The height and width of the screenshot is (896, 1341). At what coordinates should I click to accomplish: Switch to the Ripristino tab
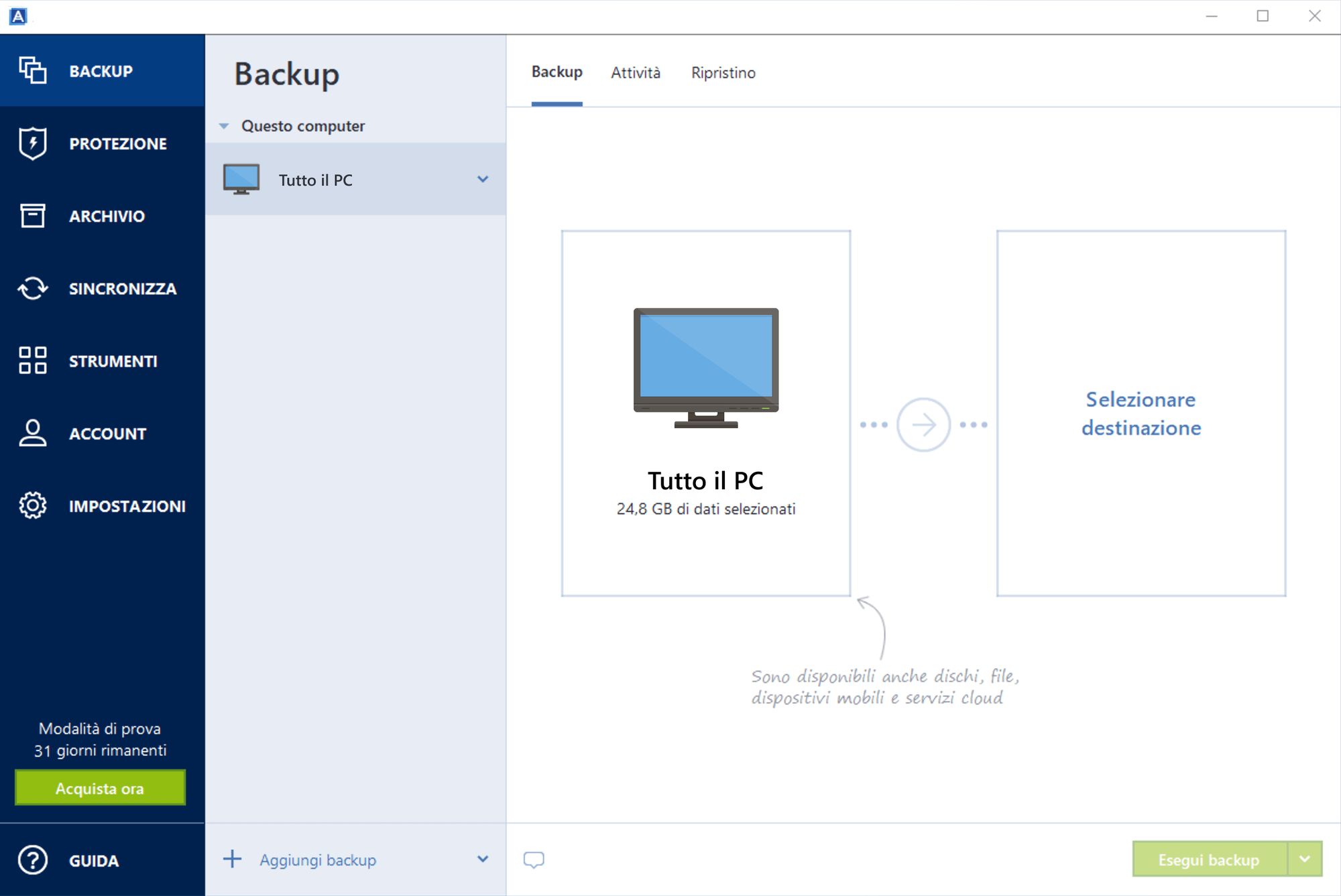coord(723,72)
